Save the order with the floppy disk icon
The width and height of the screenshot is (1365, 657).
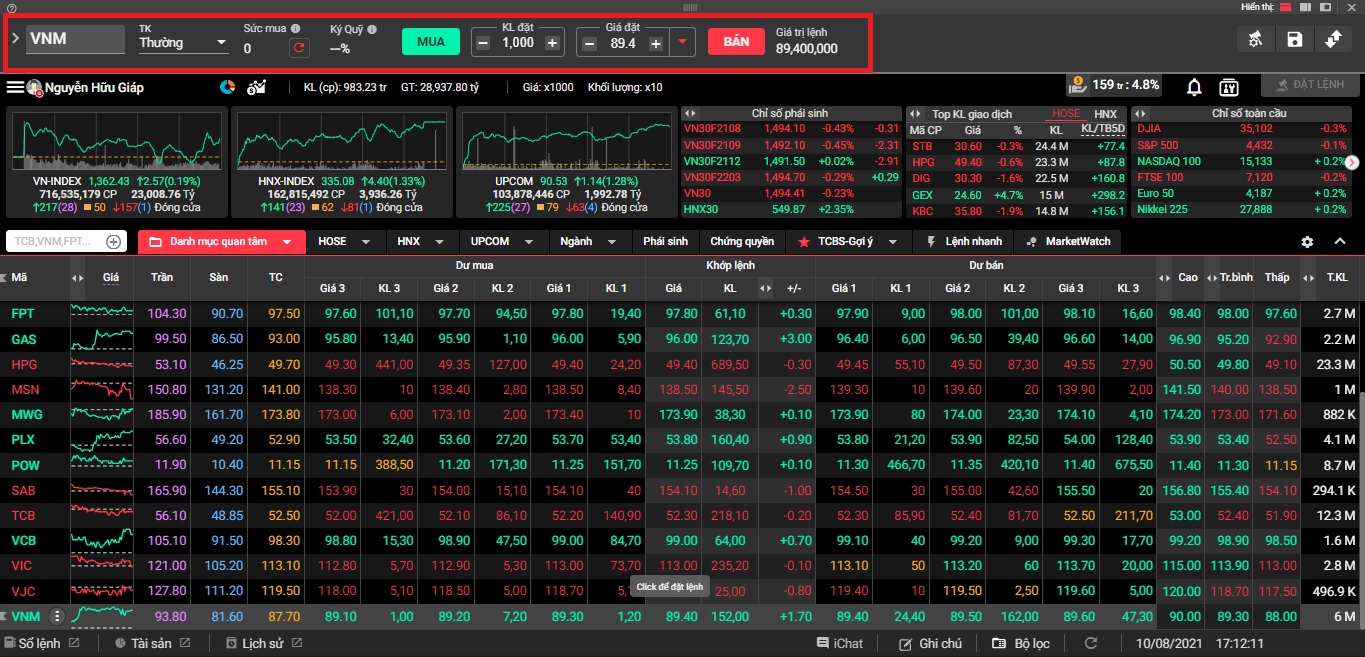(x=1294, y=40)
